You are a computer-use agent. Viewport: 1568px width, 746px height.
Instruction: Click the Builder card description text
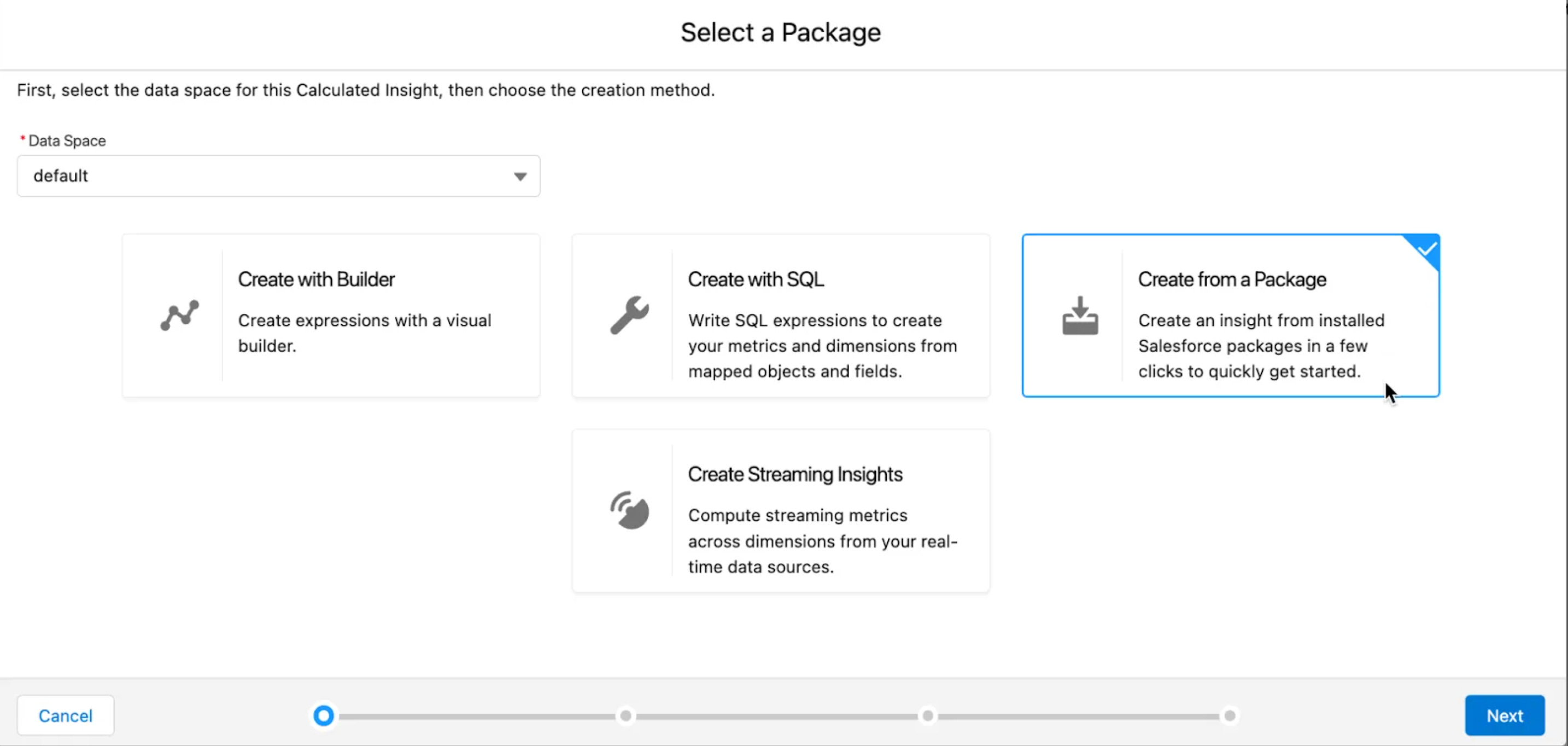click(364, 333)
